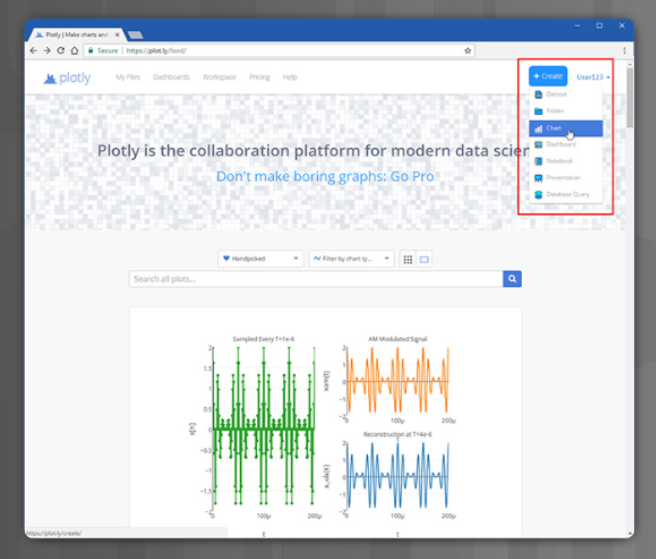Open the My Files navigation link
The width and height of the screenshot is (656, 559).
(x=128, y=77)
